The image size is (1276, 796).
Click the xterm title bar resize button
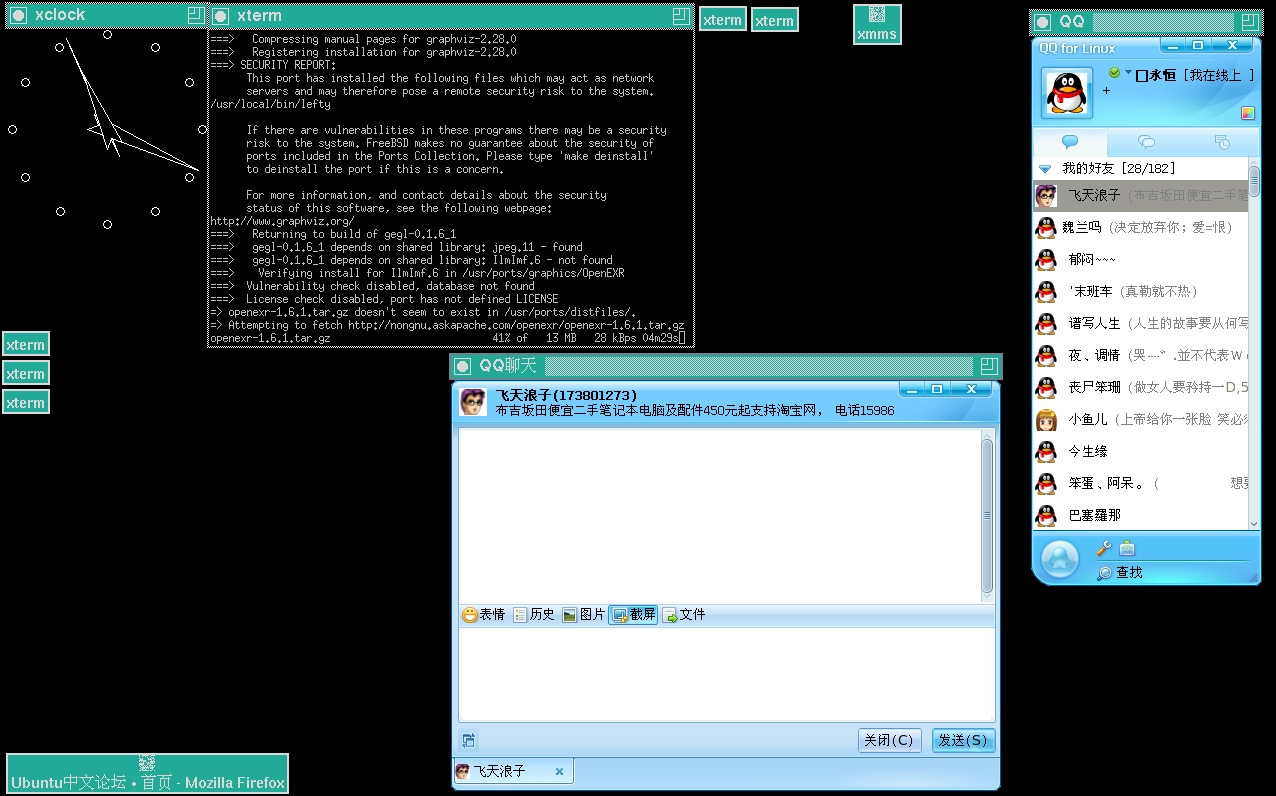click(x=681, y=16)
